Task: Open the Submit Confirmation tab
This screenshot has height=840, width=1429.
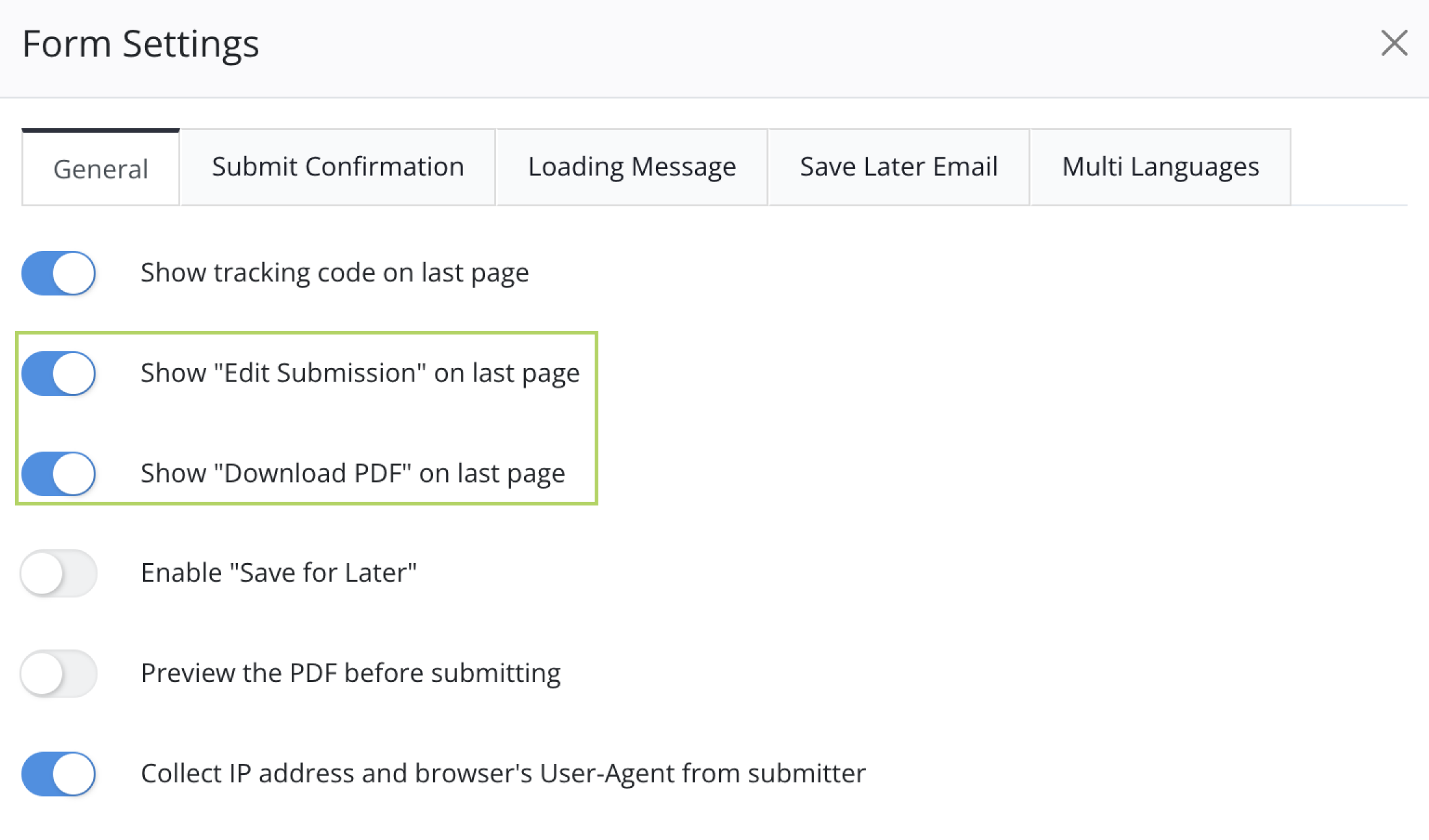Action: coord(338,167)
